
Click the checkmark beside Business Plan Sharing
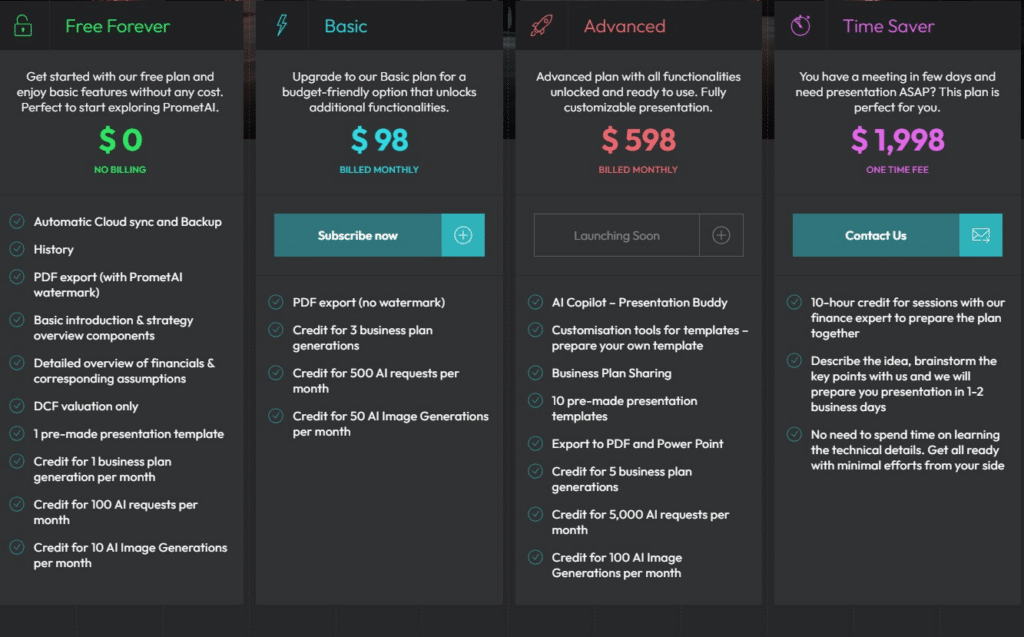535,372
